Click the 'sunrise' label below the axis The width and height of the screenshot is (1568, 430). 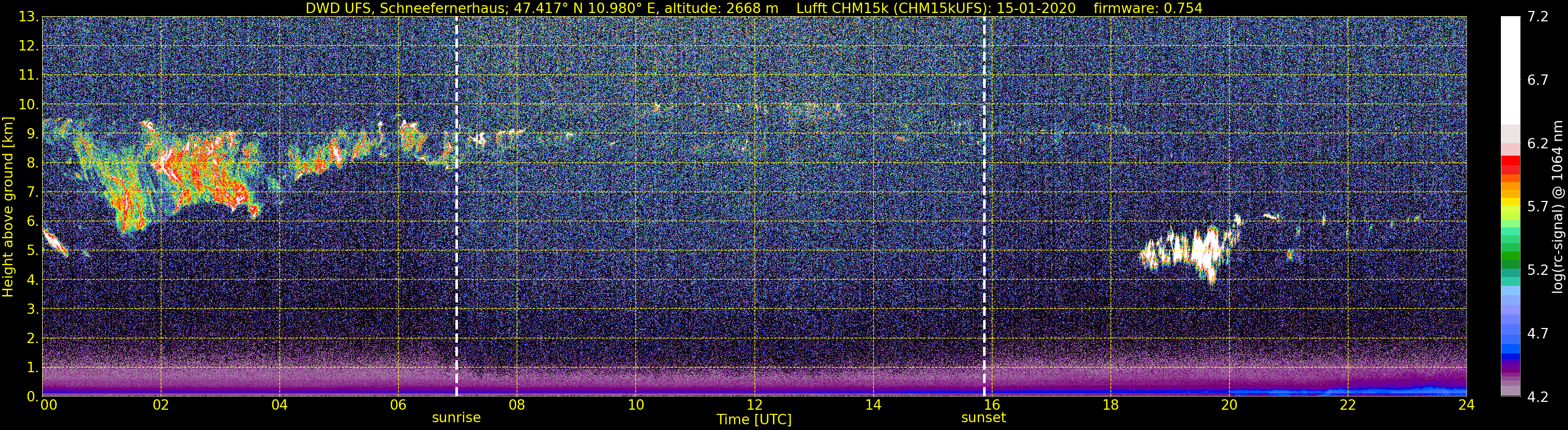point(456,418)
